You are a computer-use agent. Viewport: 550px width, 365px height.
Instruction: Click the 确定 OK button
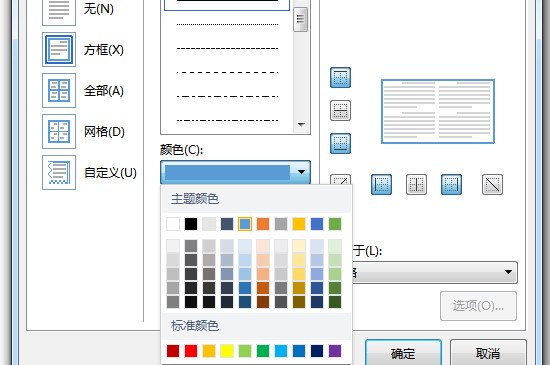coord(403,353)
